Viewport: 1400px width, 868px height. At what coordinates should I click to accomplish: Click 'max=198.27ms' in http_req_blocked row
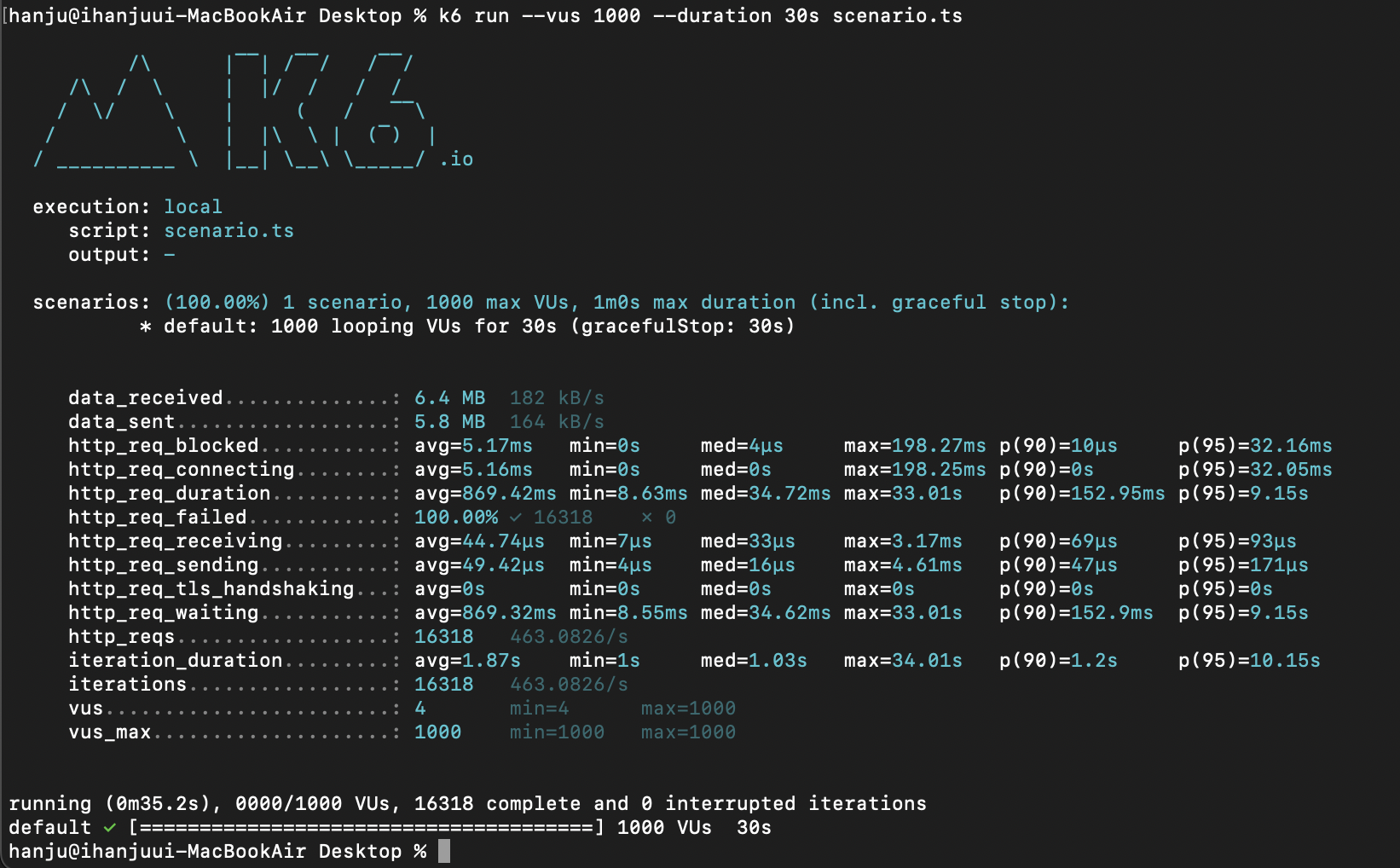coord(915,446)
